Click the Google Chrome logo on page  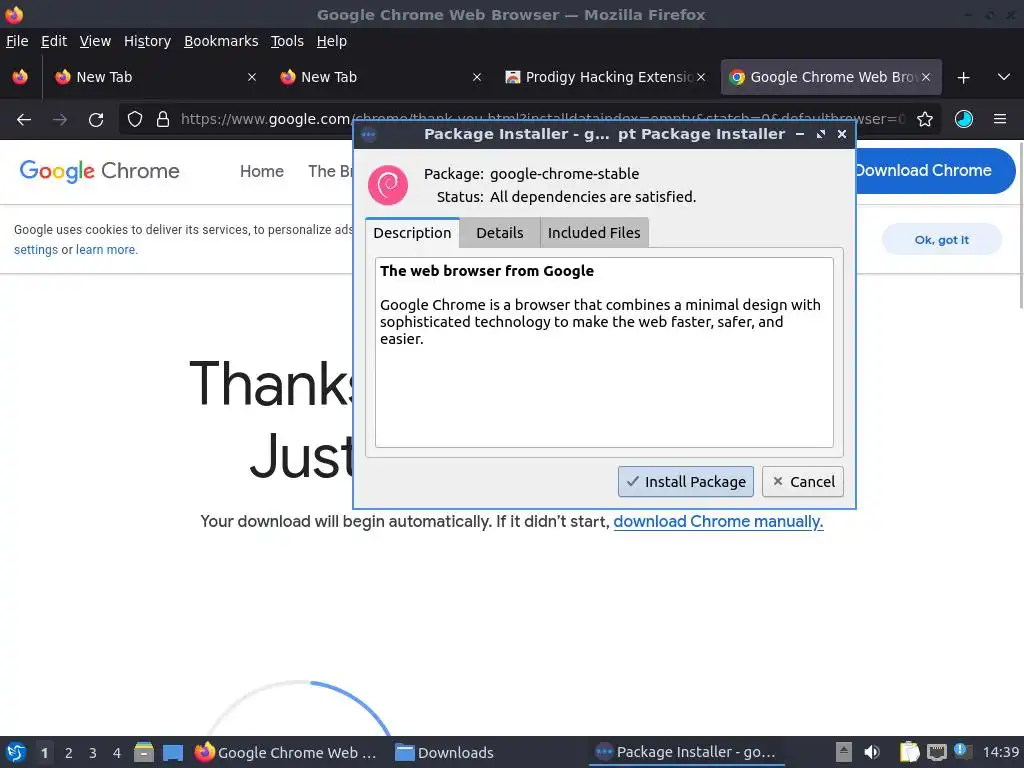[x=99, y=171]
